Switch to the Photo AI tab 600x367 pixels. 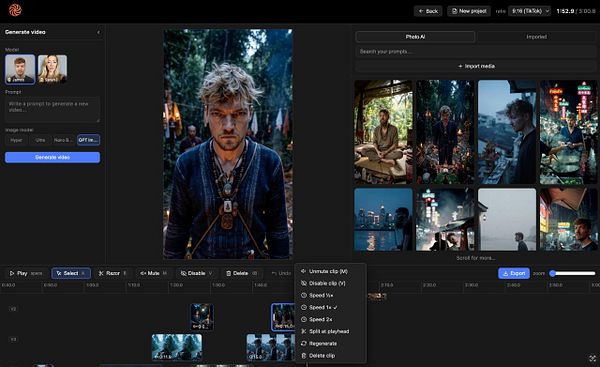[x=415, y=37]
